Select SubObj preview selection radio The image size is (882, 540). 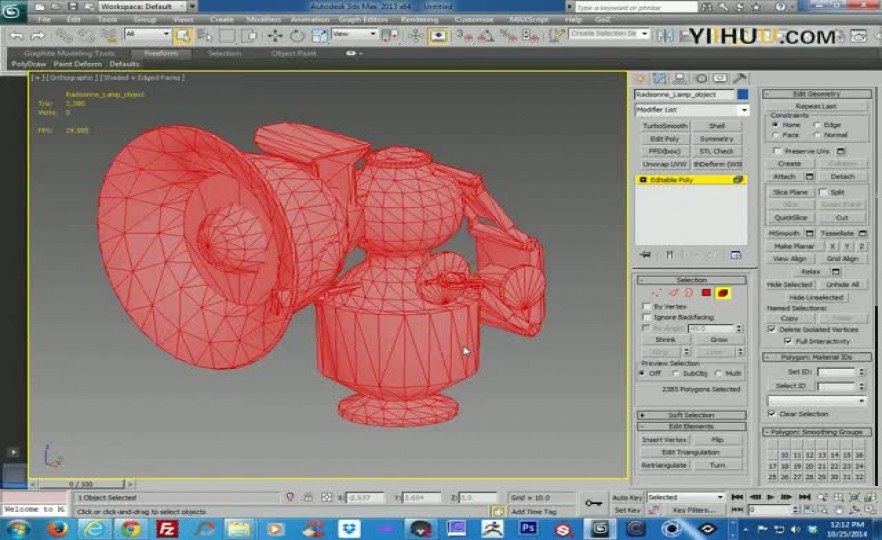point(676,374)
